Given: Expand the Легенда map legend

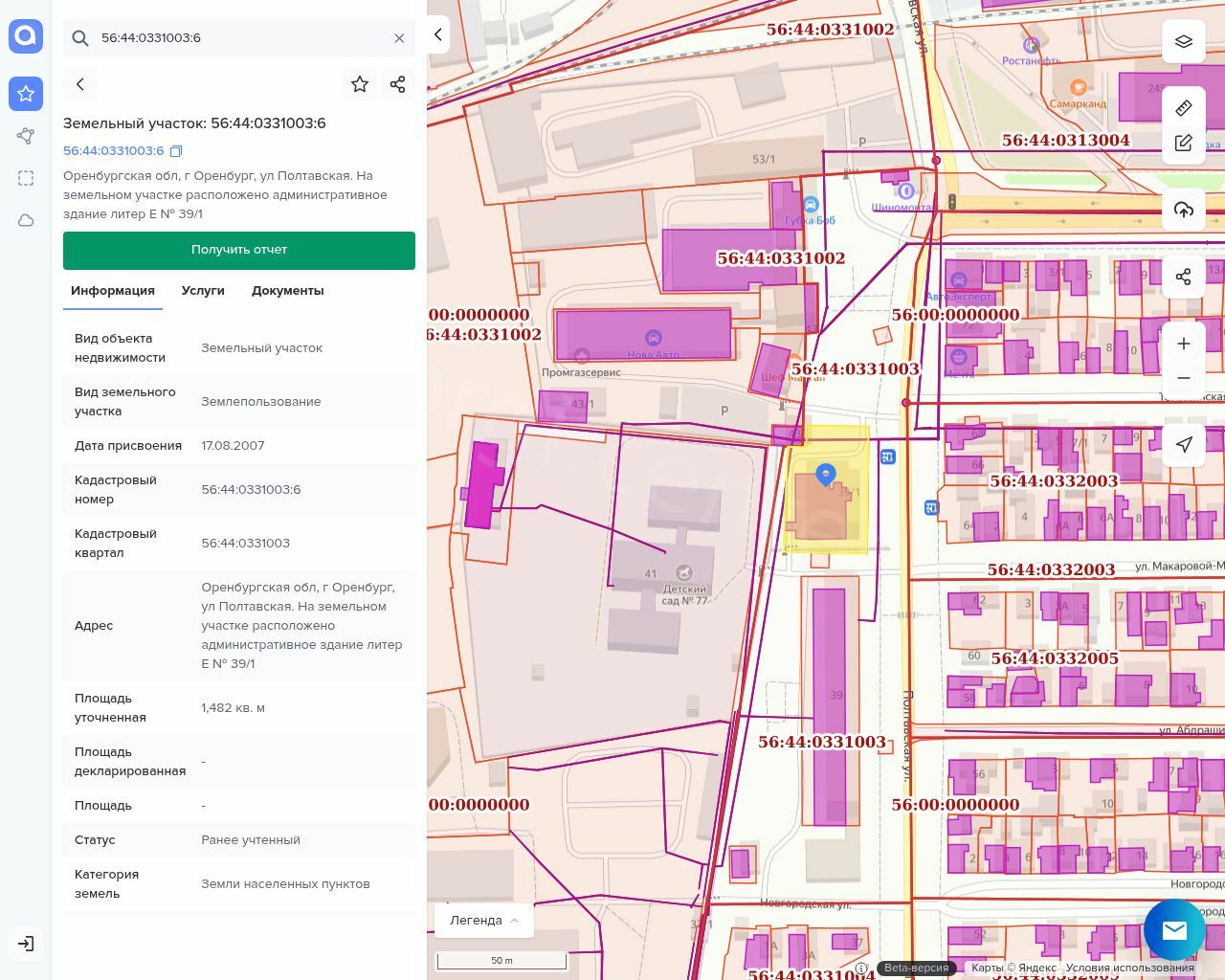Looking at the screenshot, I should click(483, 920).
